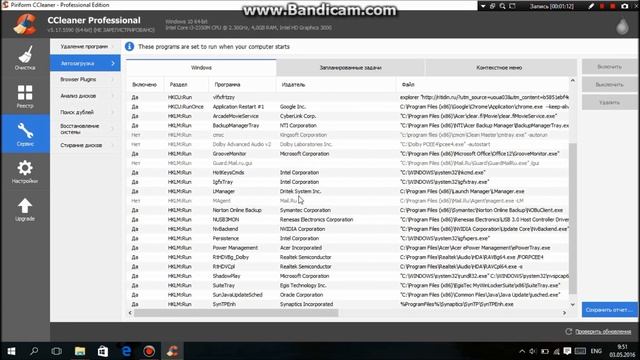Open Task View on taskbar

point(57,351)
